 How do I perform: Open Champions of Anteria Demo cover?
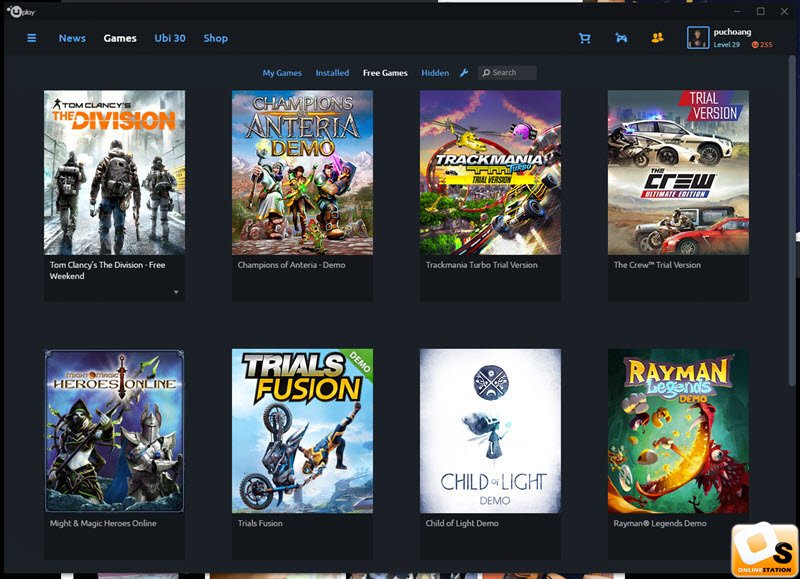click(303, 172)
